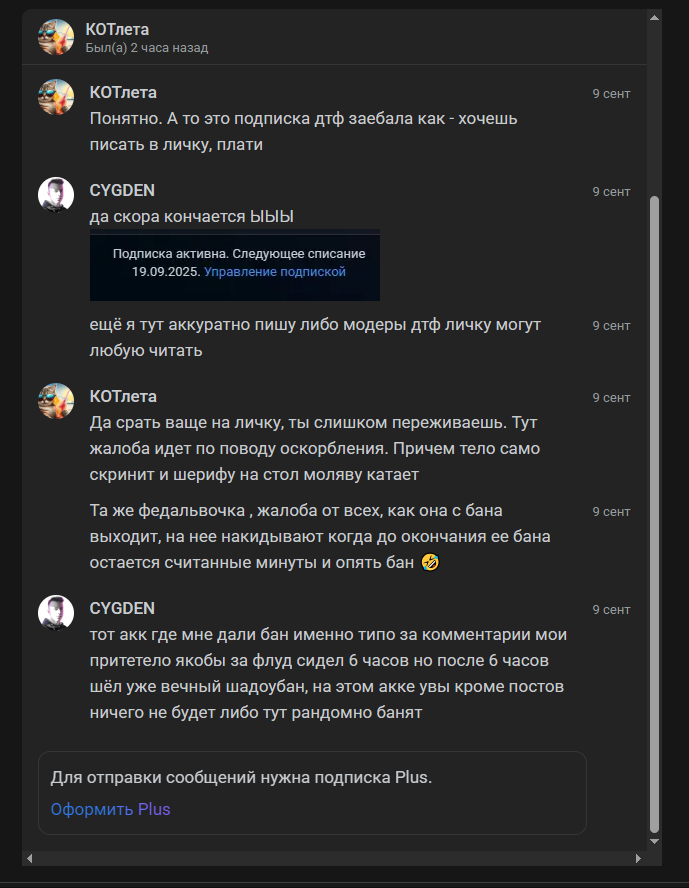Click CYGDEN's avatar next to "да скора кончается"

coord(56,195)
